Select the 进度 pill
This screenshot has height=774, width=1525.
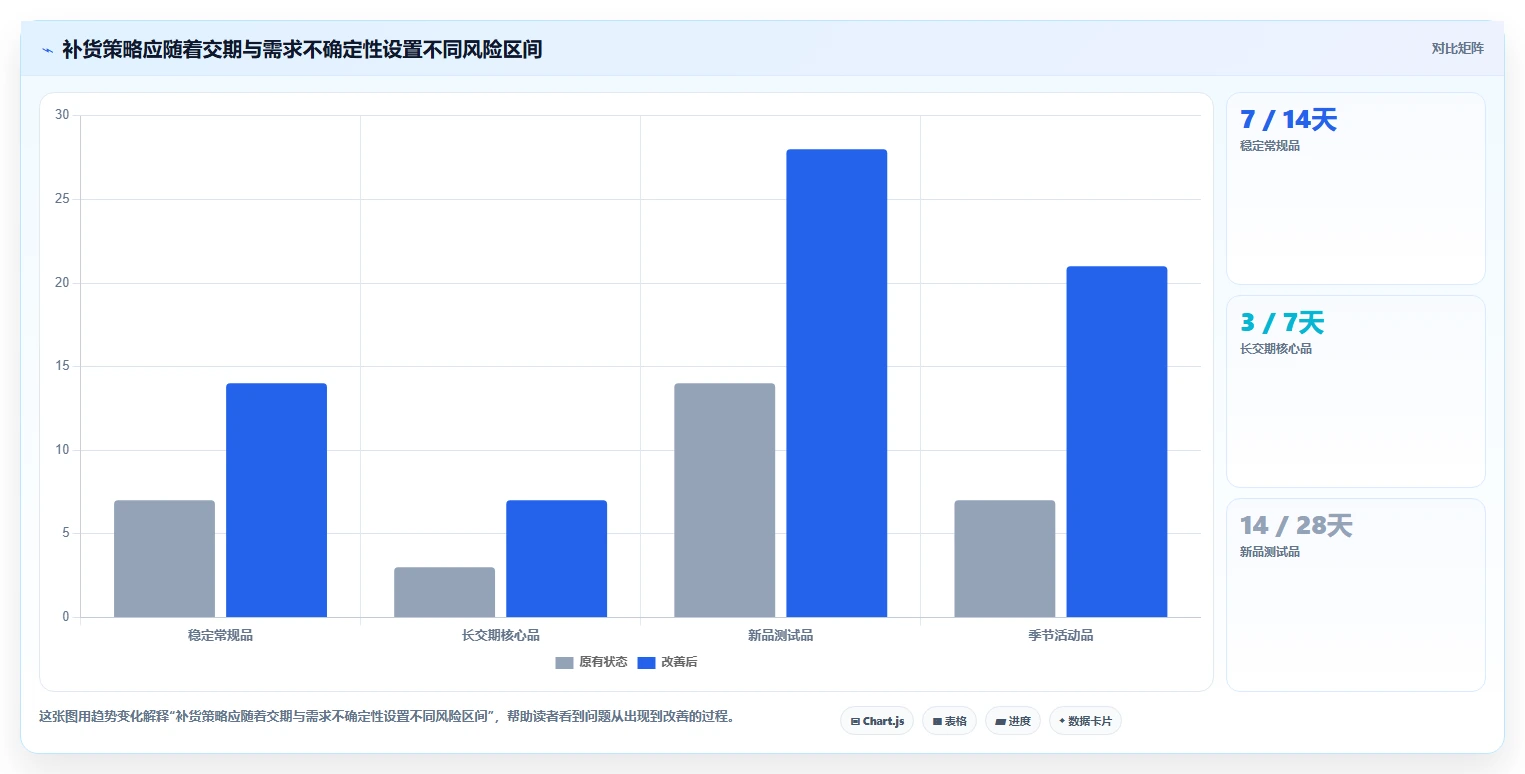1013,721
